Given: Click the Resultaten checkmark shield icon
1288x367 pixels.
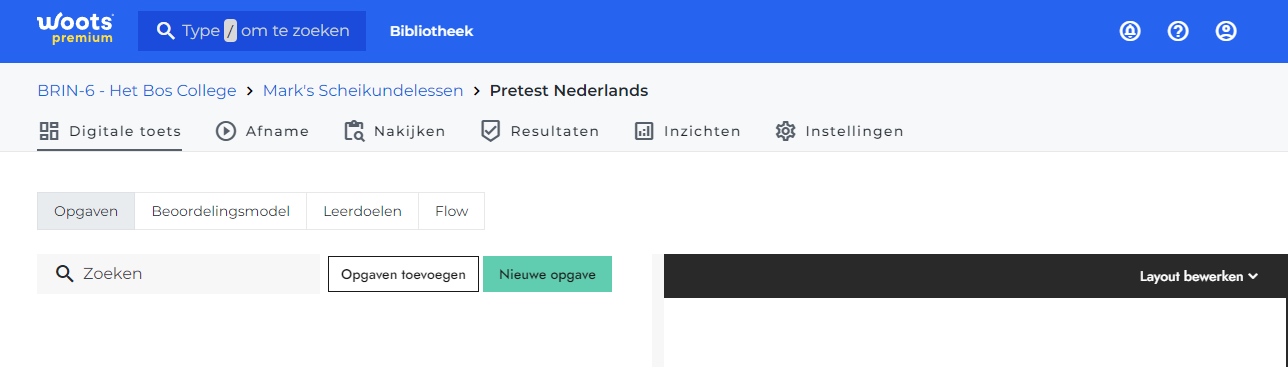Looking at the screenshot, I should click(x=490, y=131).
